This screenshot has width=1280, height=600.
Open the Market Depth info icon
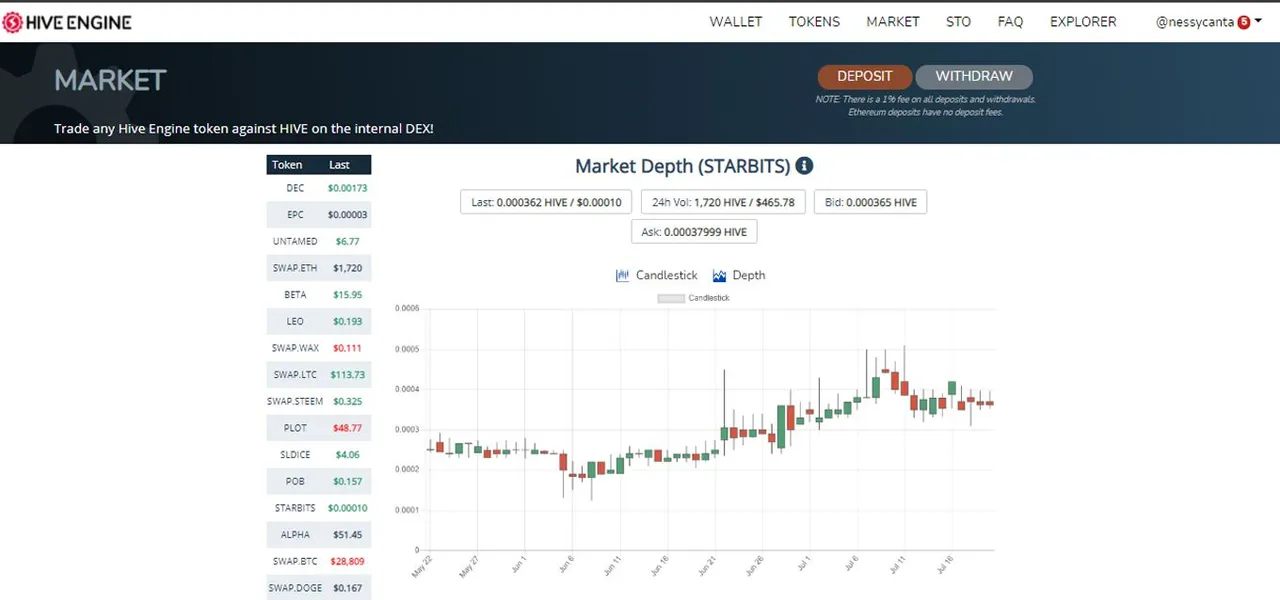point(804,166)
